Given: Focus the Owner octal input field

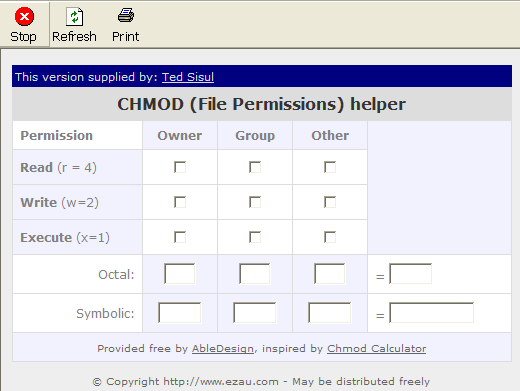Looking at the screenshot, I should point(180,274).
